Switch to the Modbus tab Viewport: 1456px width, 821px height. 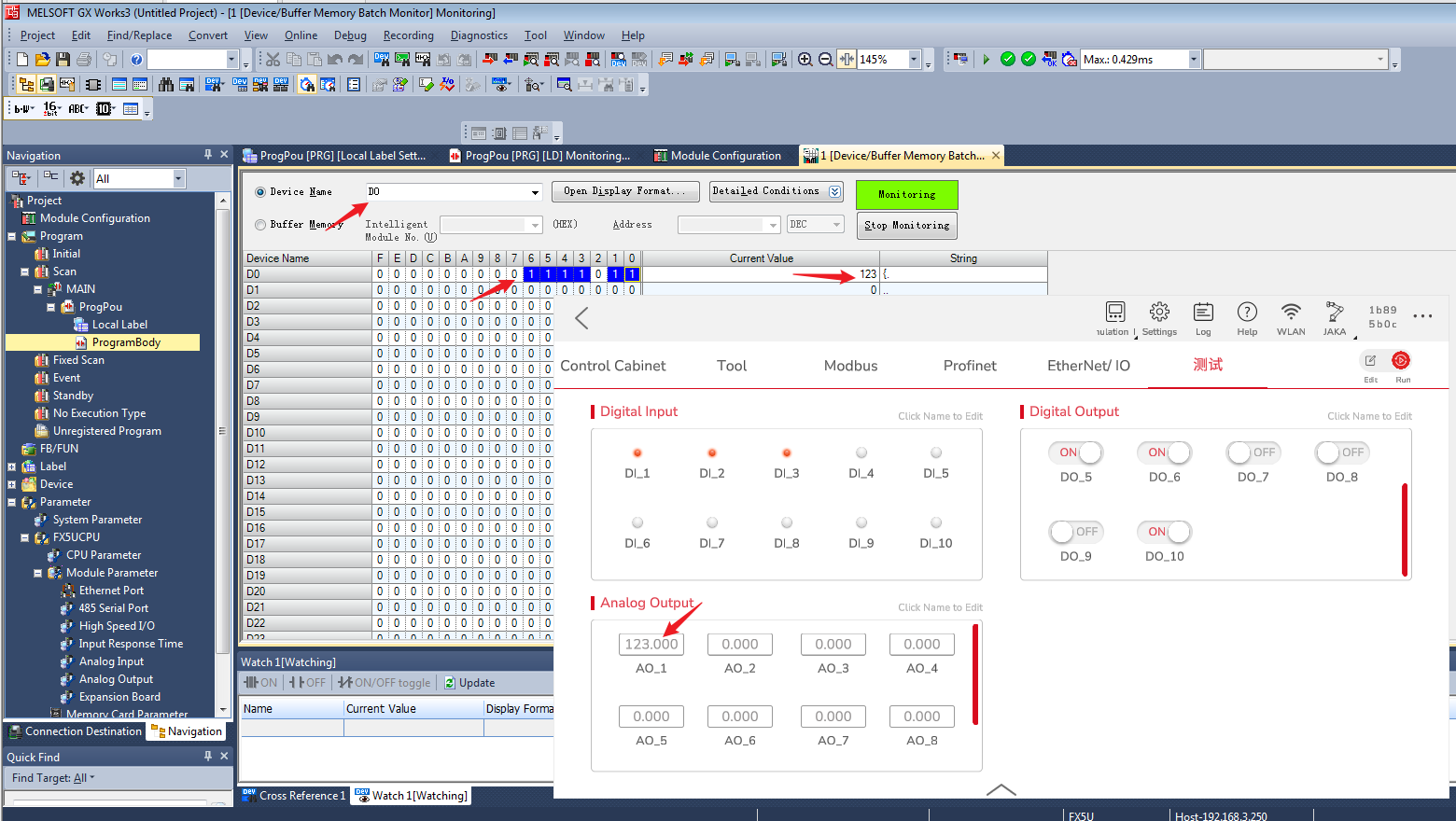tap(850, 366)
